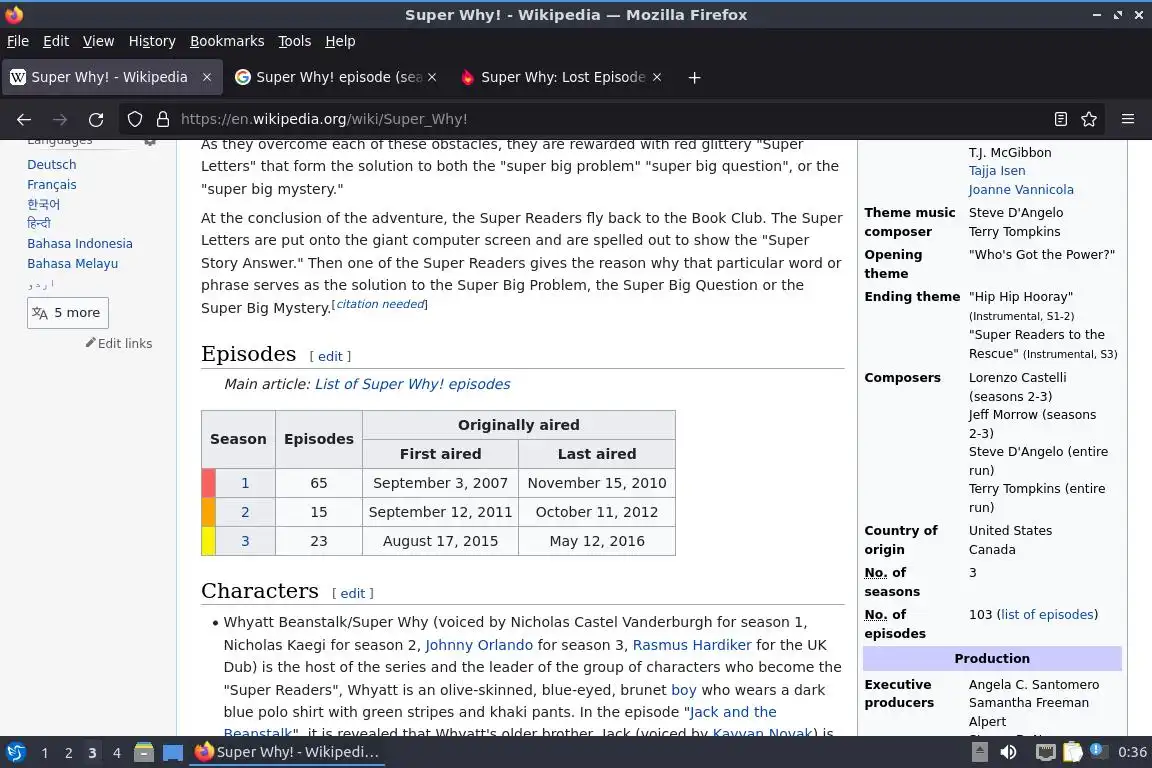Viewport: 1152px width, 768px height.
Task: Close the Super Why! episode search tab
Action: pos(432,77)
